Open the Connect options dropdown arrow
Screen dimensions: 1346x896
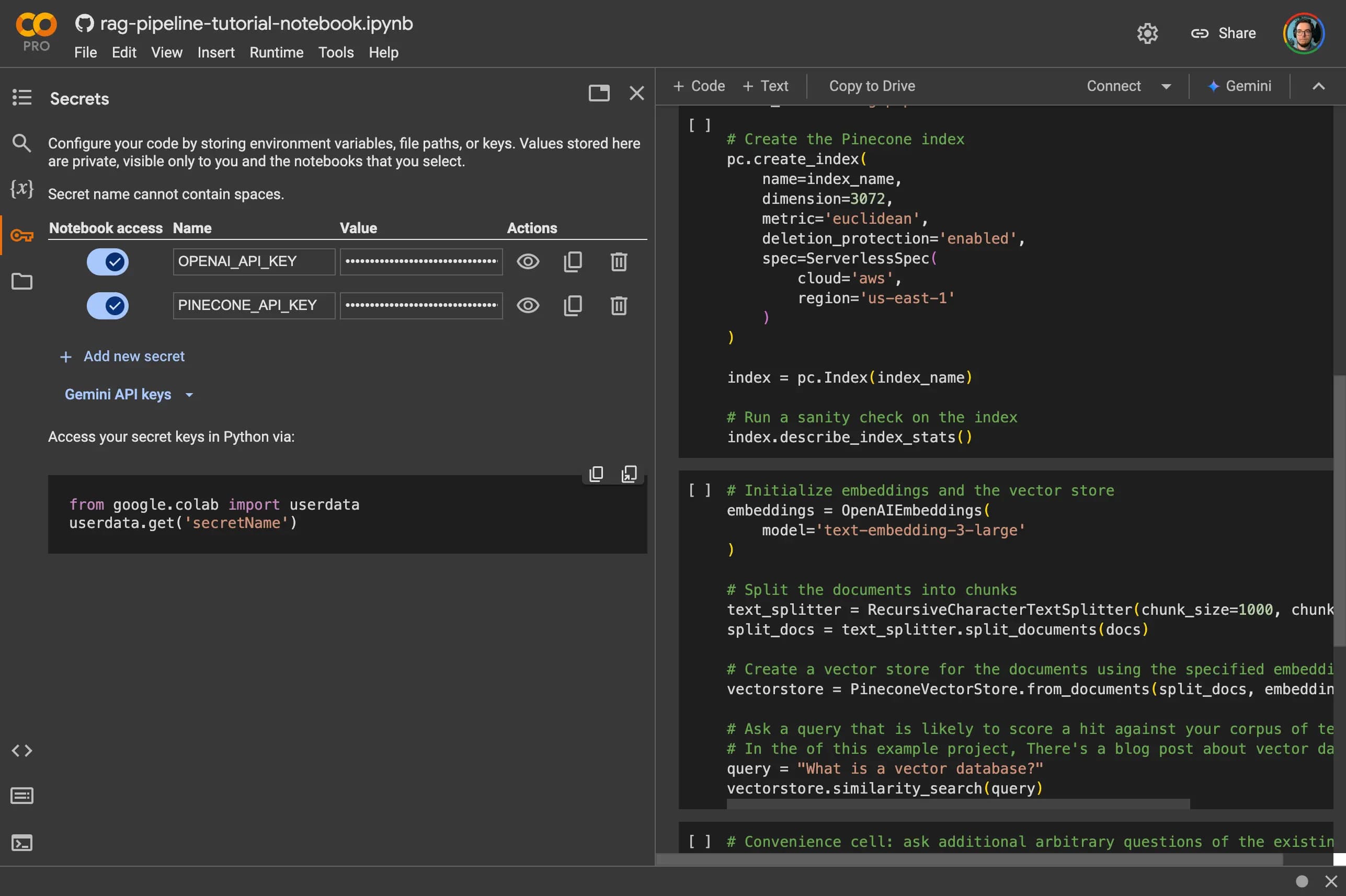1166,86
